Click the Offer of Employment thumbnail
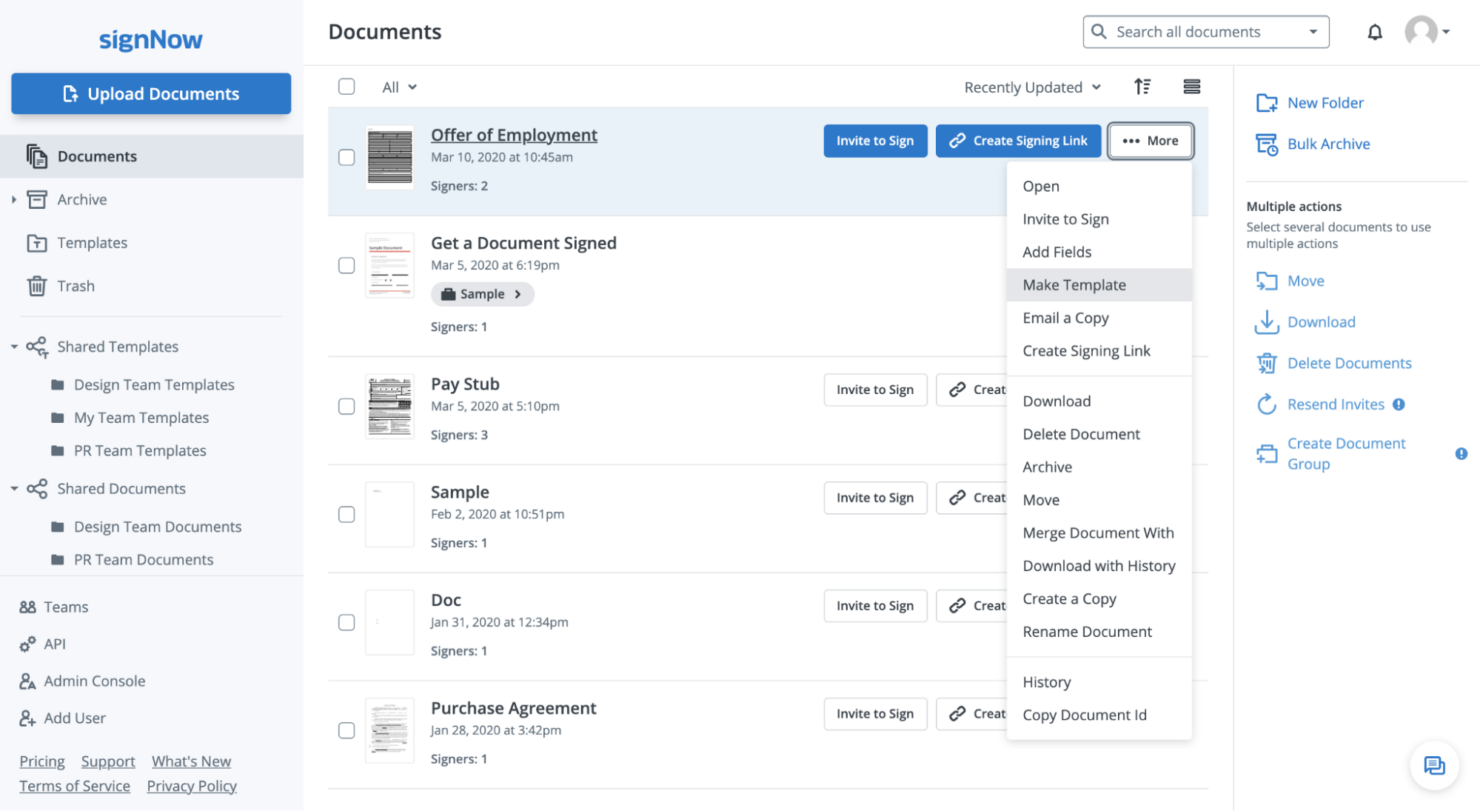1480x811 pixels. click(x=389, y=157)
